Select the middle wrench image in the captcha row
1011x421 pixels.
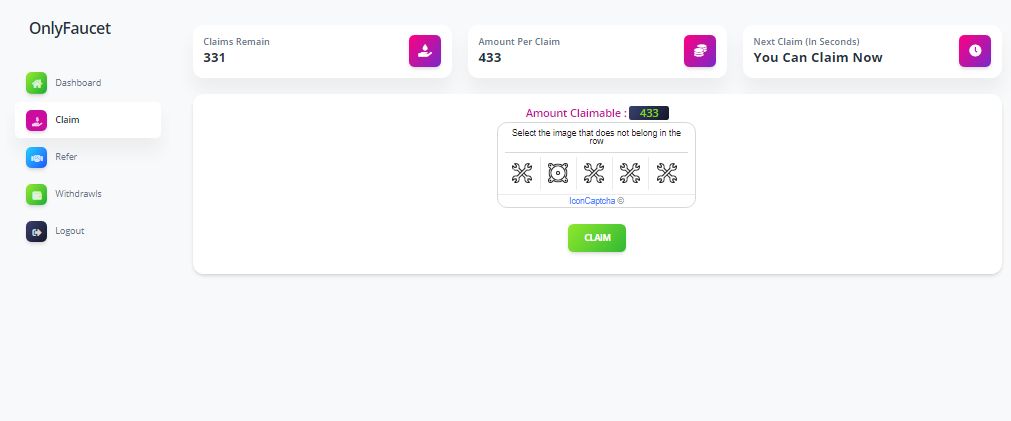click(x=594, y=173)
